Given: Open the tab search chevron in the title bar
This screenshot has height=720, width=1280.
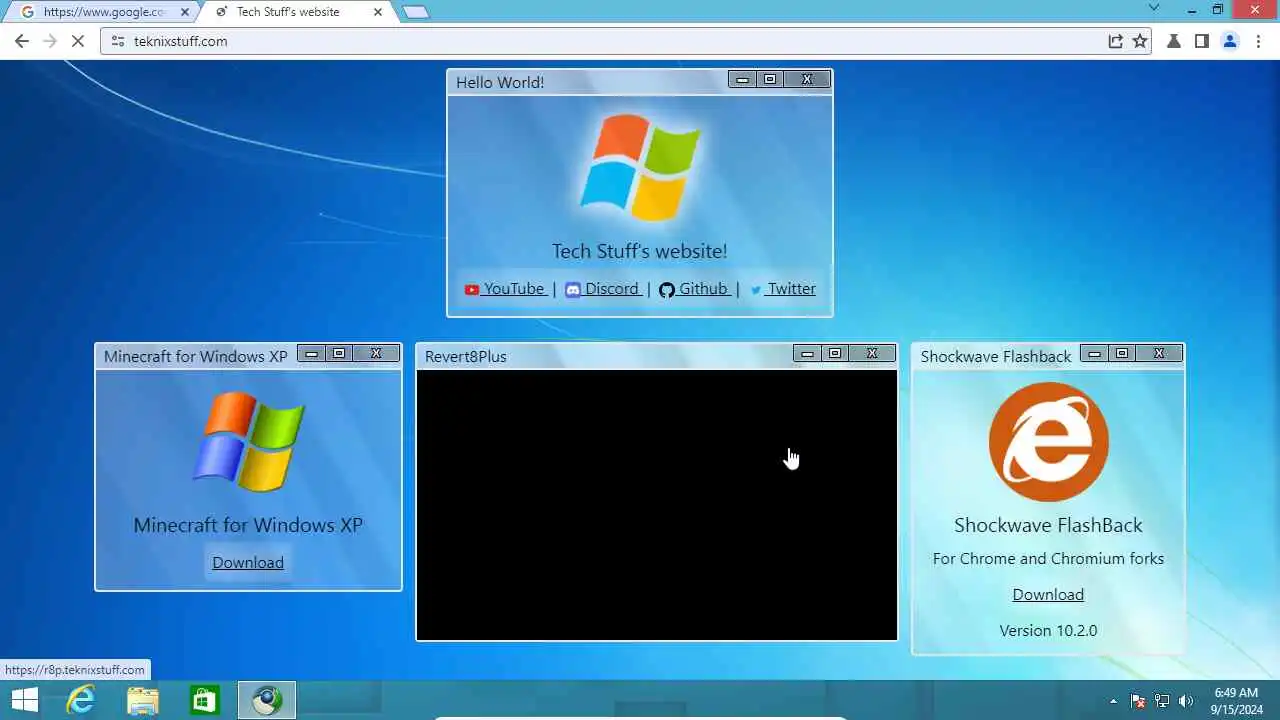Looking at the screenshot, I should (x=1153, y=9).
